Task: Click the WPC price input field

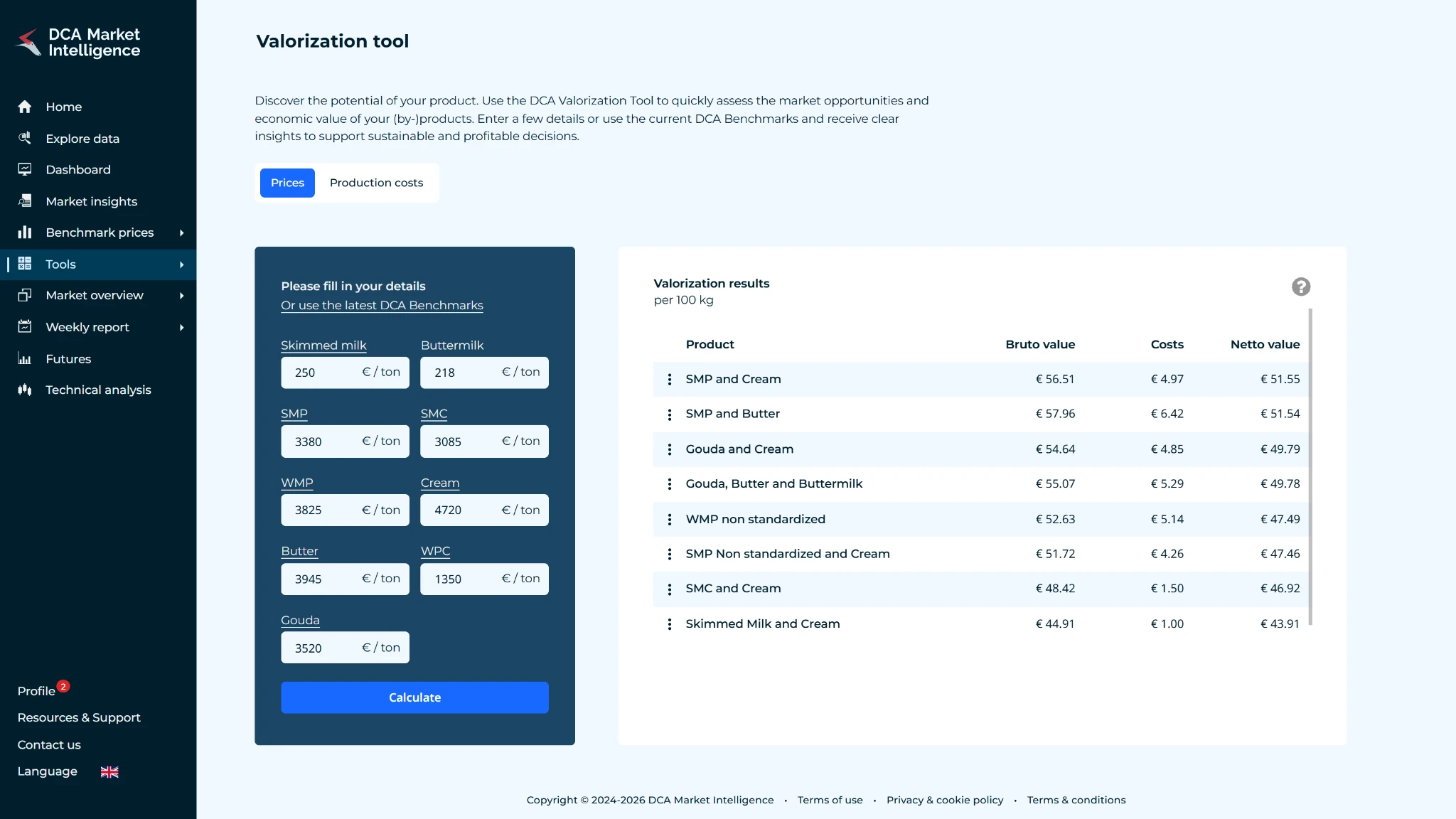Action: (484, 579)
